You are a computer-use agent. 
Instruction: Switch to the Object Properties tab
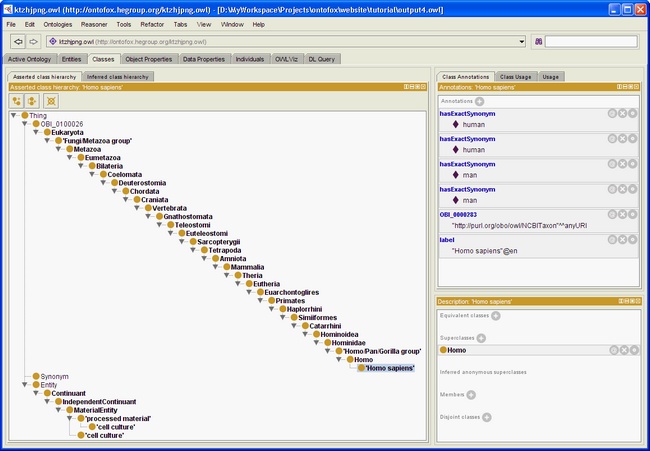[148, 59]
